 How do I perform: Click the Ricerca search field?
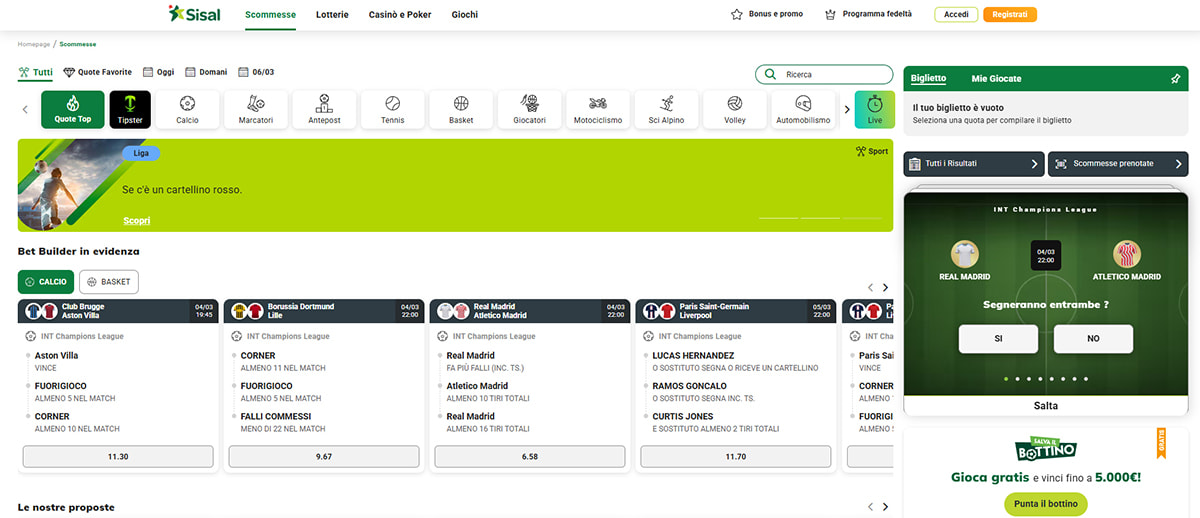824,74
